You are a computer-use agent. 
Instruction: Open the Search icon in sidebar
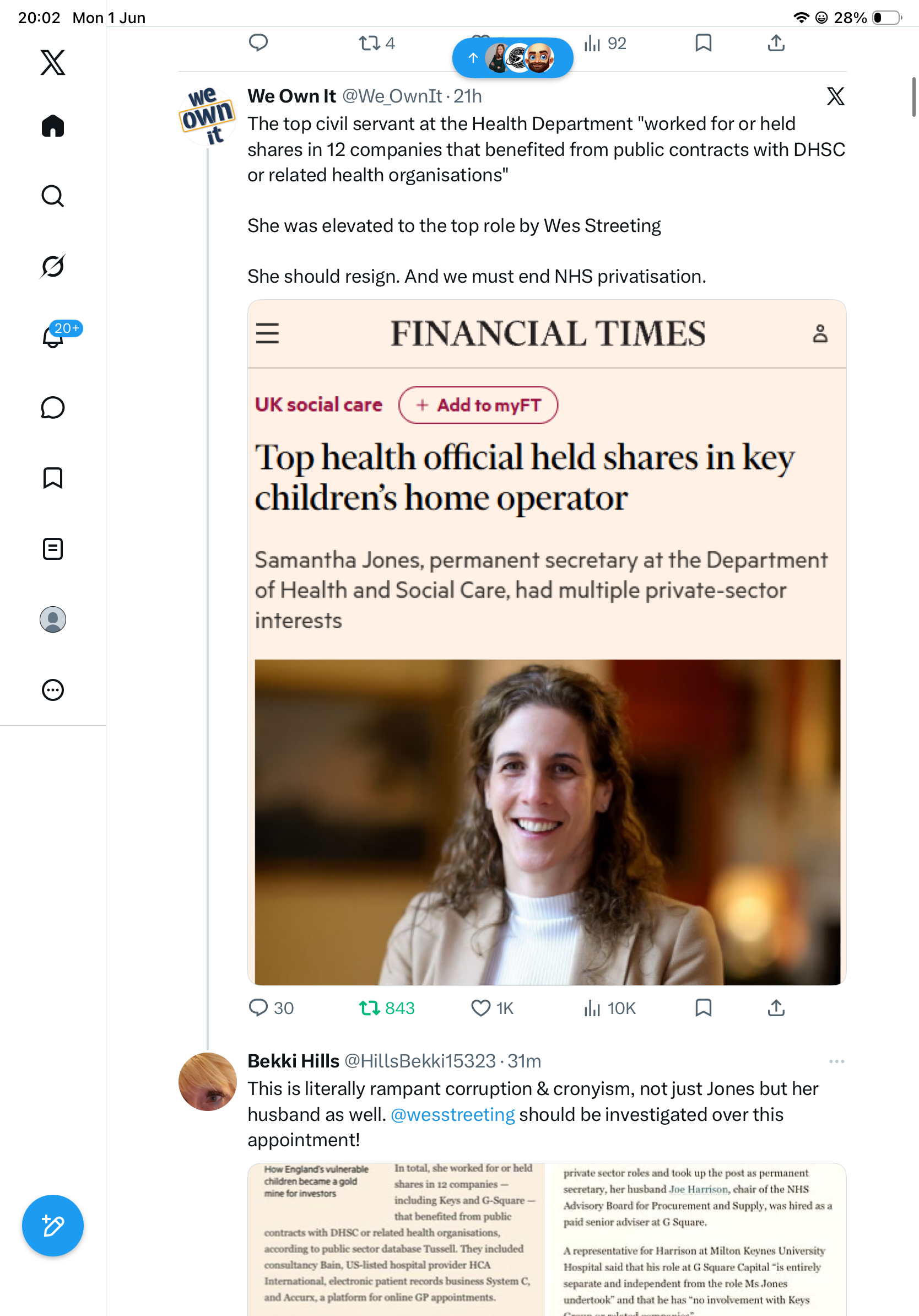coord(53,196)
